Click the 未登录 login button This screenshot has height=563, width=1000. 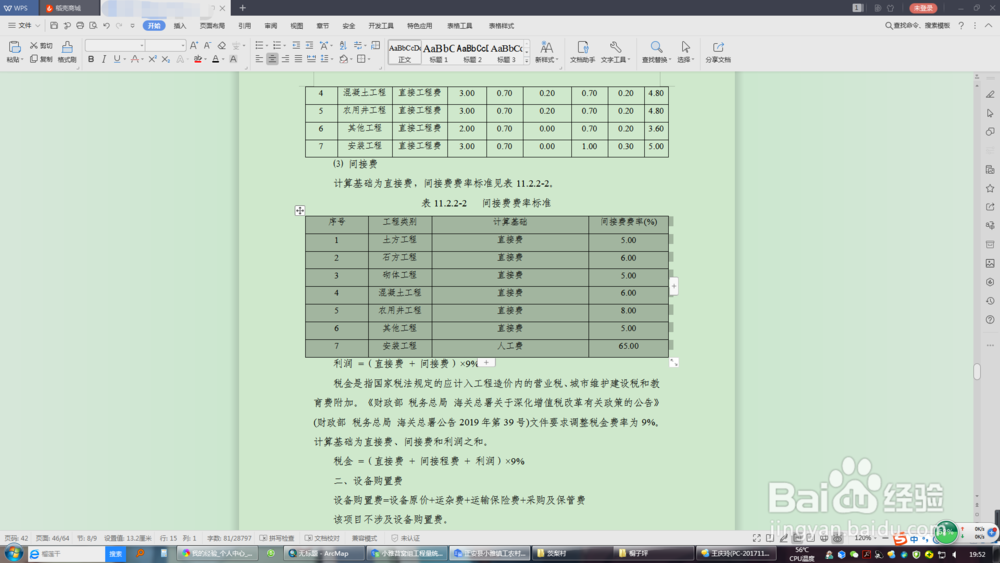pyautogui.click(x=923, y=8)
